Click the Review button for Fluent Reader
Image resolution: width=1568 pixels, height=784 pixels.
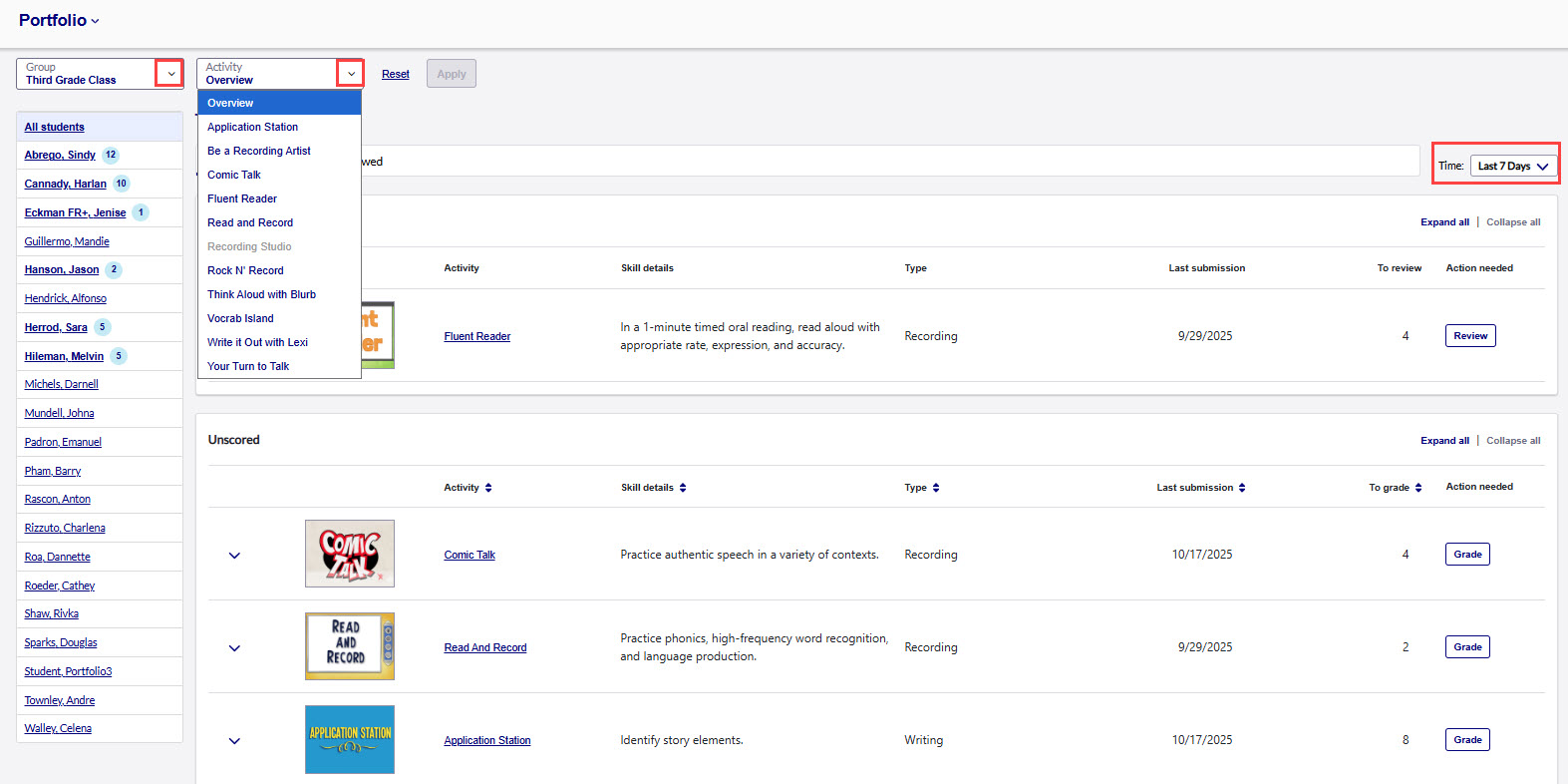tap(1469, 336)
